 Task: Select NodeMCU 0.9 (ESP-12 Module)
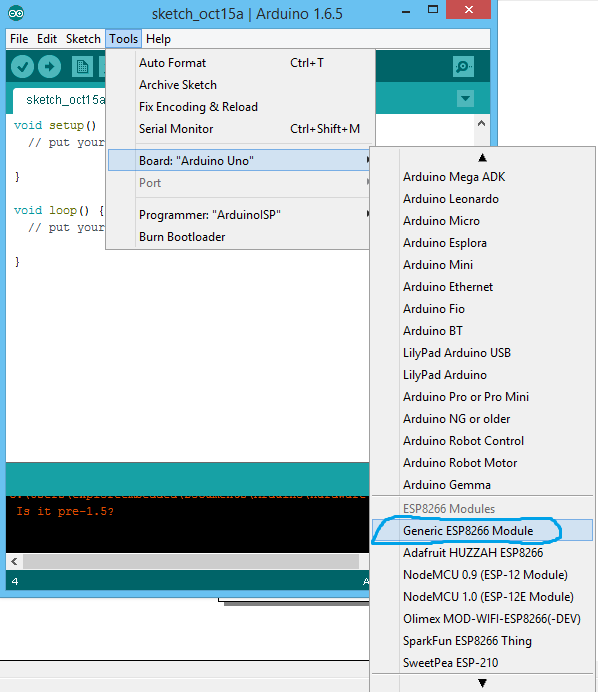tap(482, 575)
